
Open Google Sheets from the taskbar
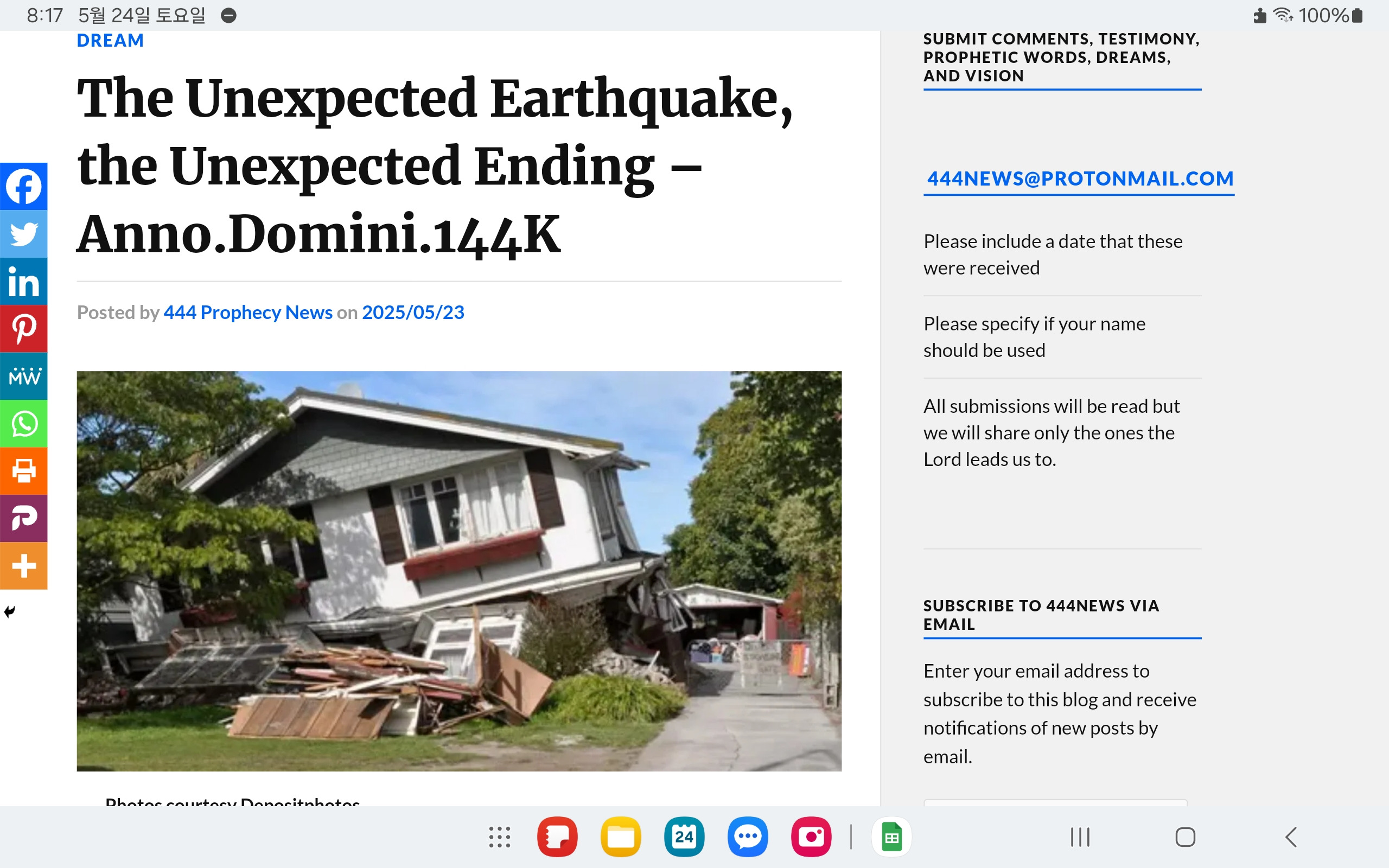pos(891,837)
